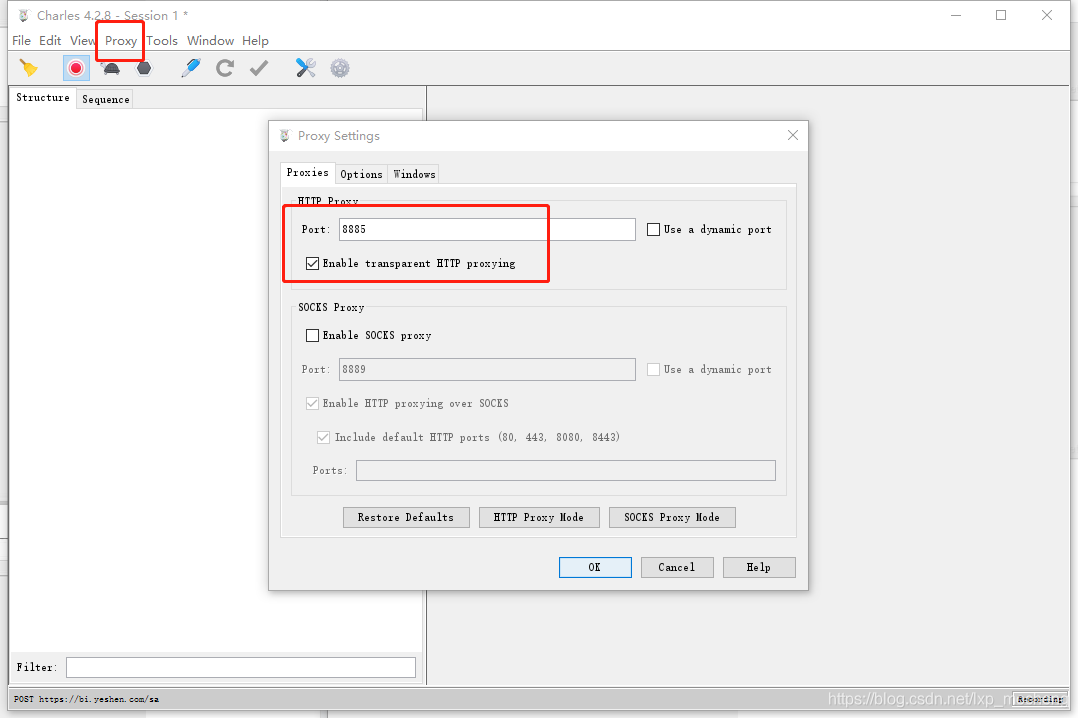Click the SOCKS Proxy Mode button
The image size is (1078, 718).
click(672, 517)
